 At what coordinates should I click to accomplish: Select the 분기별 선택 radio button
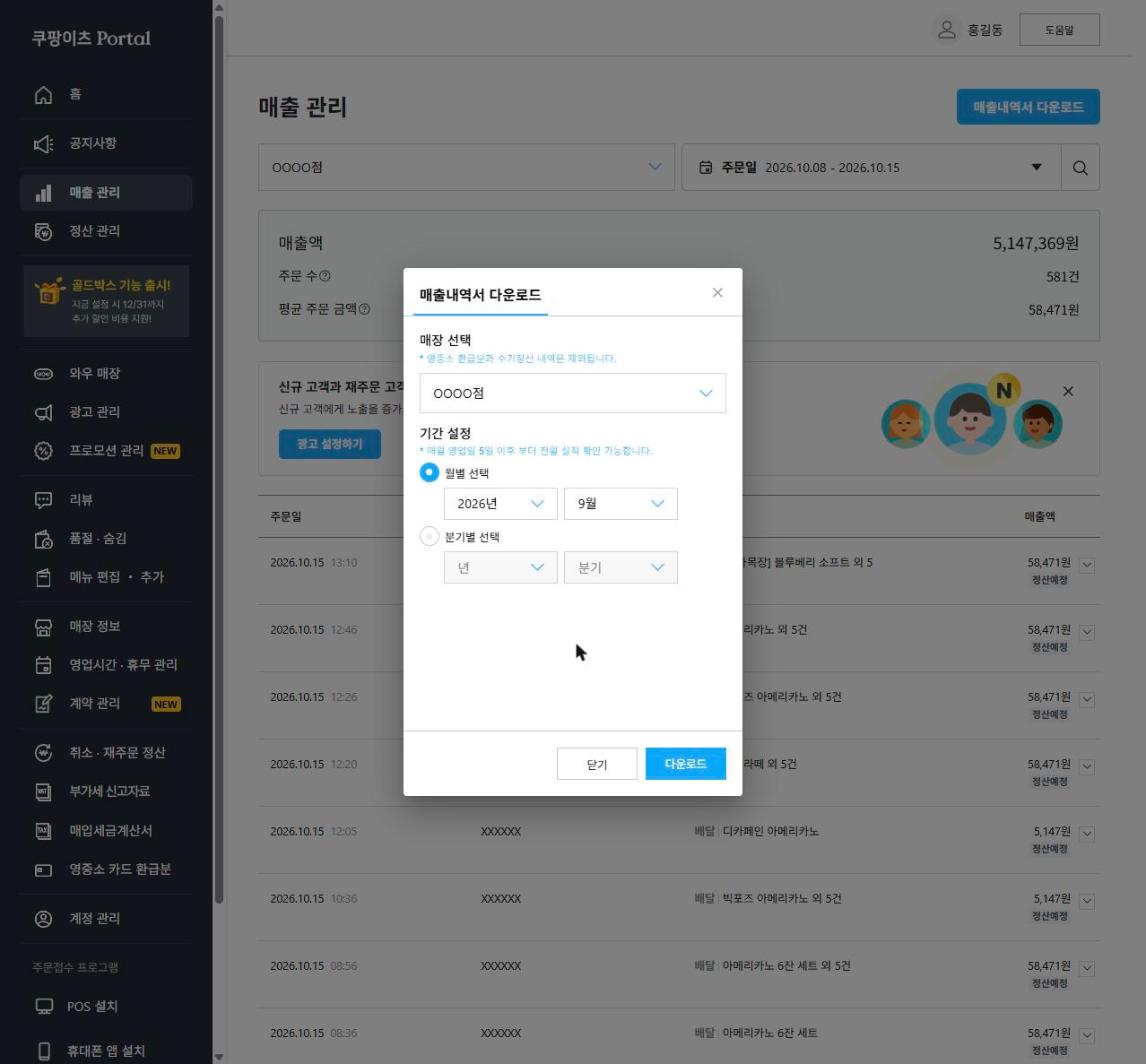point(429,537)
